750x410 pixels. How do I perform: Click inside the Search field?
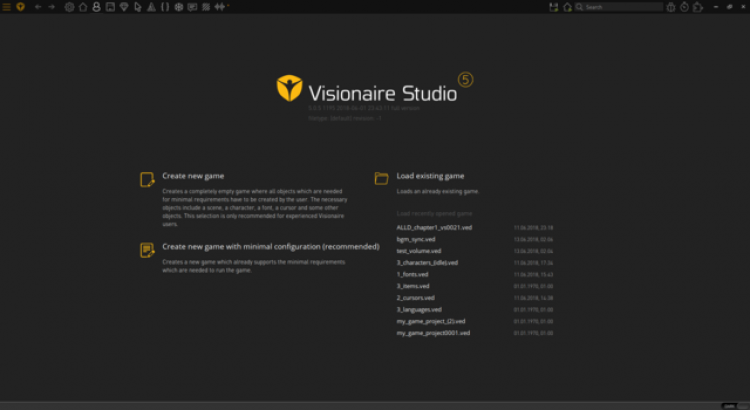pos(619,7)
